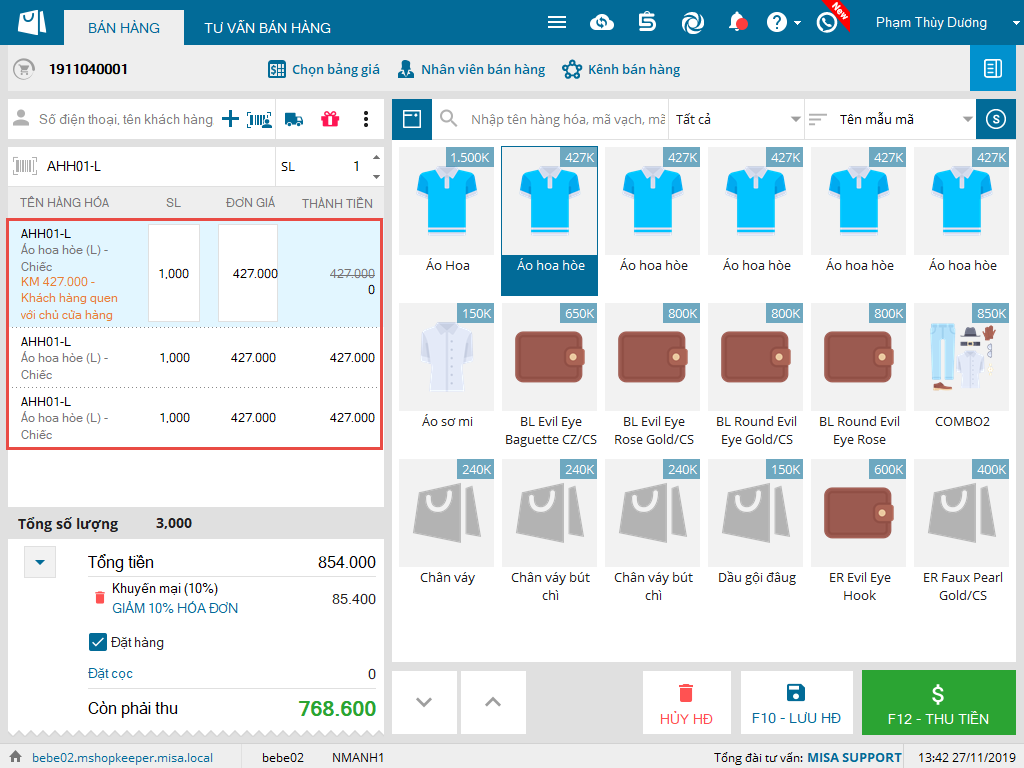Select the Chân váy 240K product
The image size is (1024, 768).
(447, 533)
